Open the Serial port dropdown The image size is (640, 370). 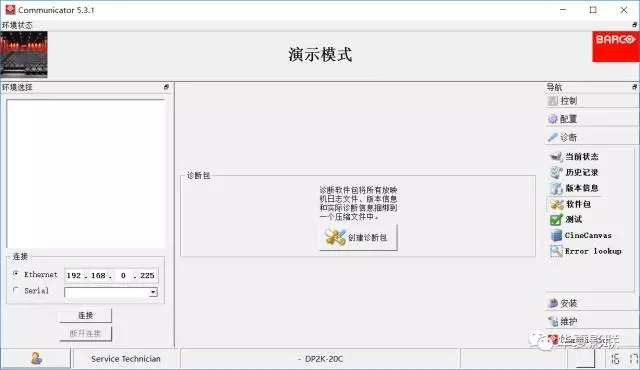point(153,292)
